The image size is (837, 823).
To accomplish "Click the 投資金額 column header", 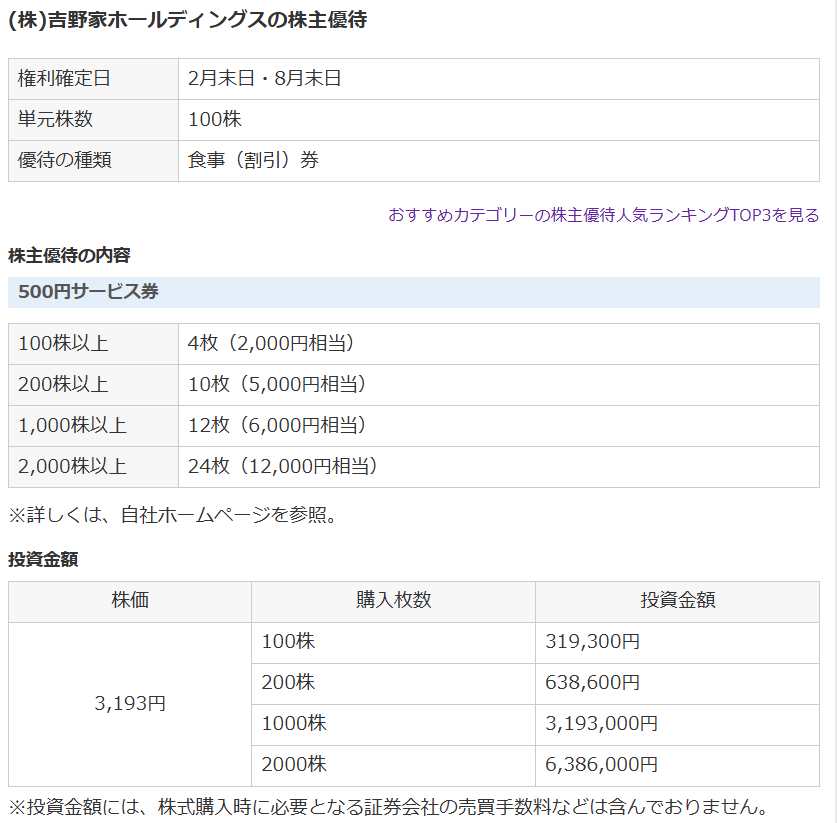I will pyautogui.click(x=677, y=602).
